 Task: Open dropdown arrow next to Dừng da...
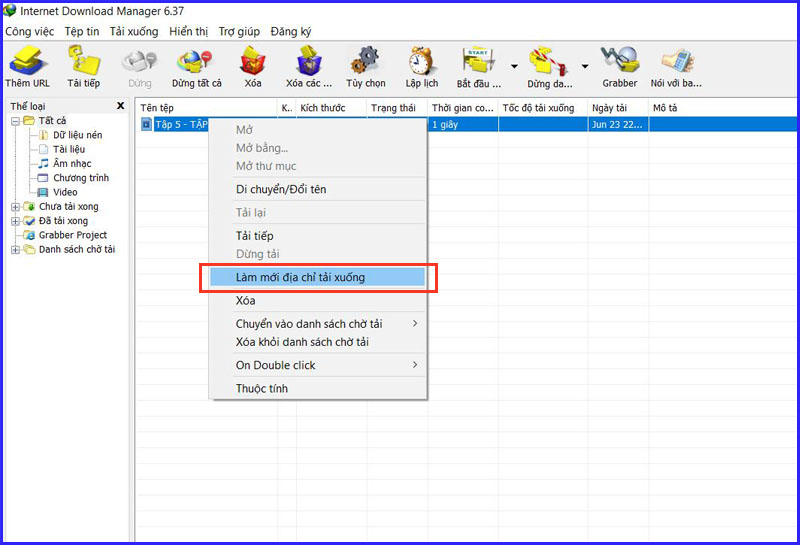click(585, 66)
